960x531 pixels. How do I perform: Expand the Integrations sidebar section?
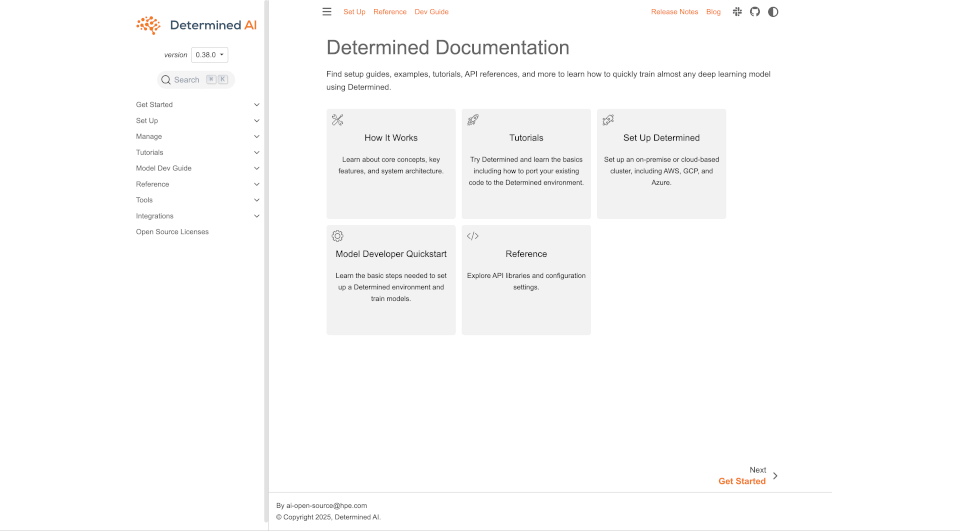pos(256,216)
